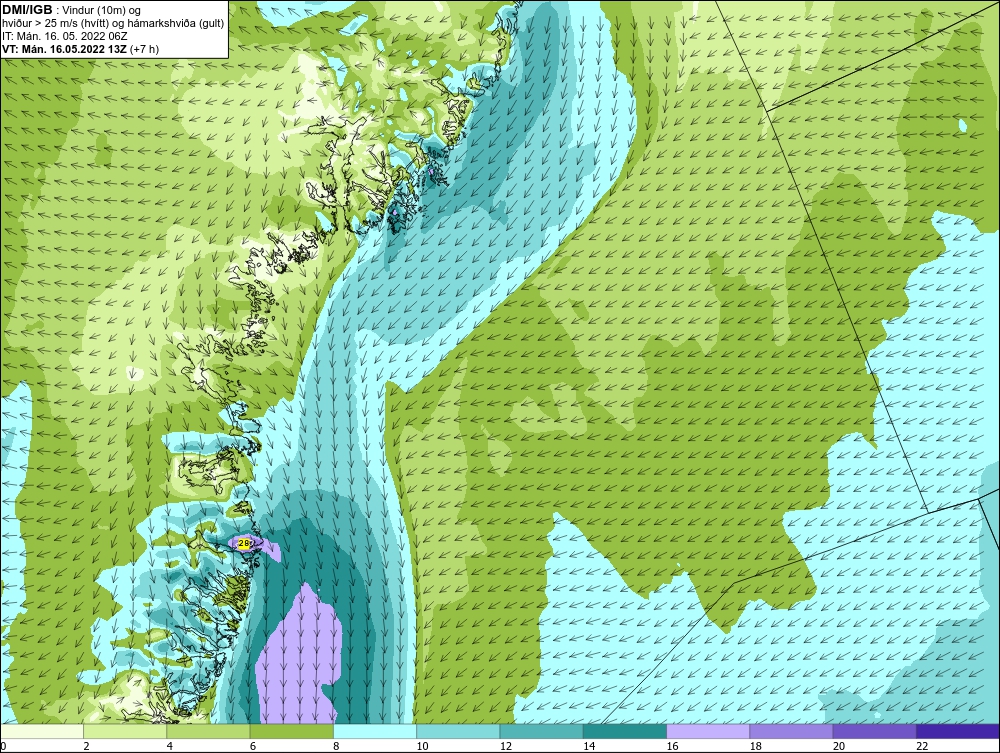Click the legend label 22
1000x753 pixels.
coord(922,747)
